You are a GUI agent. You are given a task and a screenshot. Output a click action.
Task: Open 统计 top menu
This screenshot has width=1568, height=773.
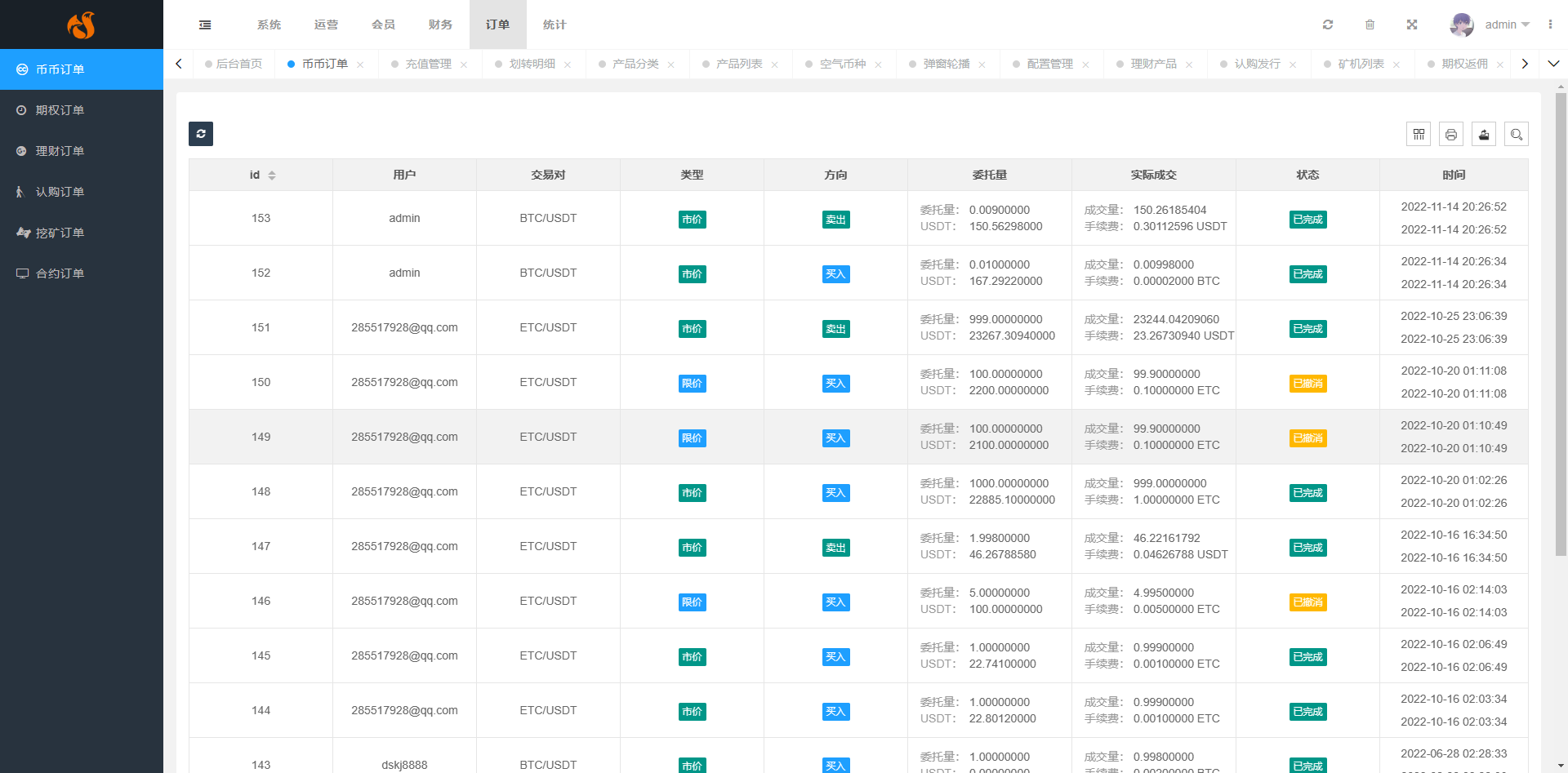click(555, 24)
